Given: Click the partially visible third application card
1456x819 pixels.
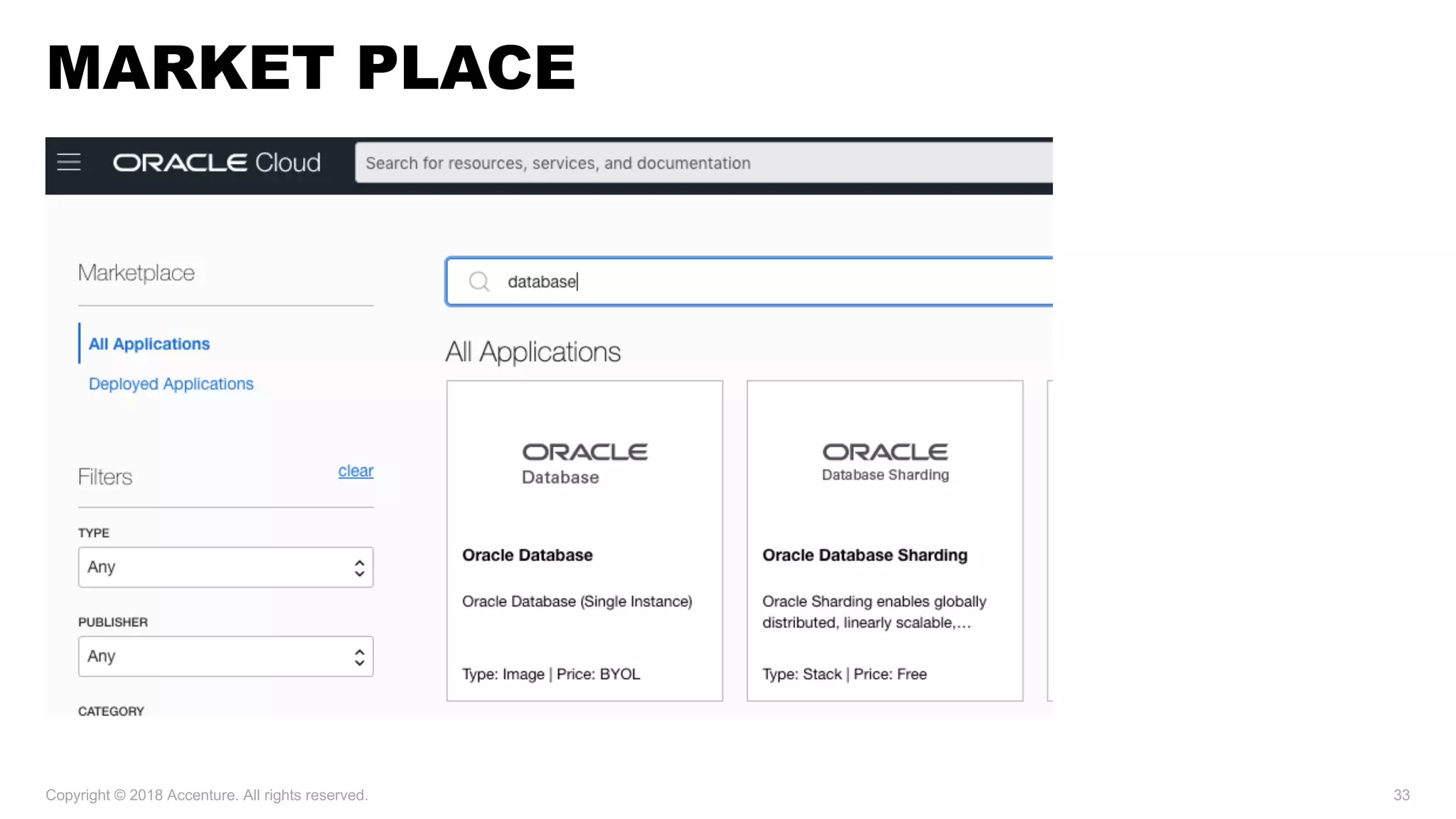Looking at the screenshot, I should (1049, 540).
